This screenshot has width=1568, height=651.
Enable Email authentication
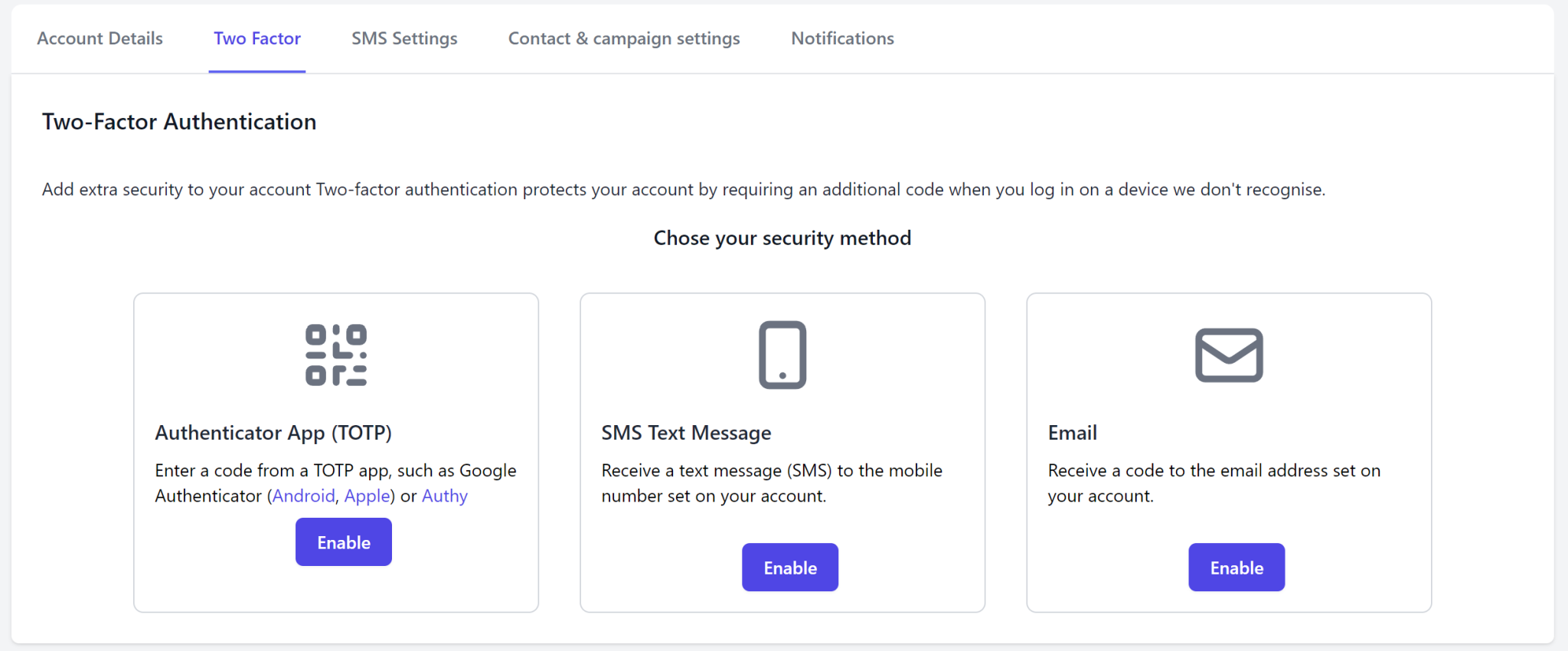tap(1236, 567)
